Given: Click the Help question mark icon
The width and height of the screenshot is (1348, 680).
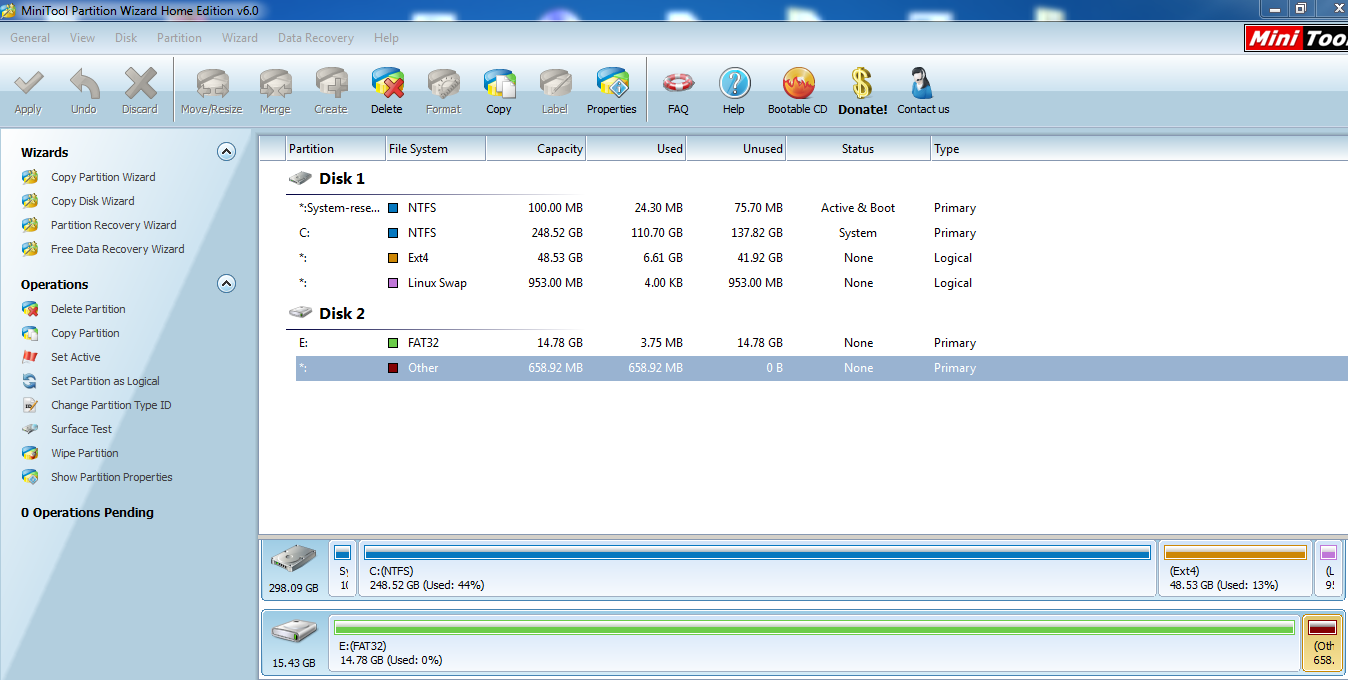Looking at the screenshot, I should point(734,84).
